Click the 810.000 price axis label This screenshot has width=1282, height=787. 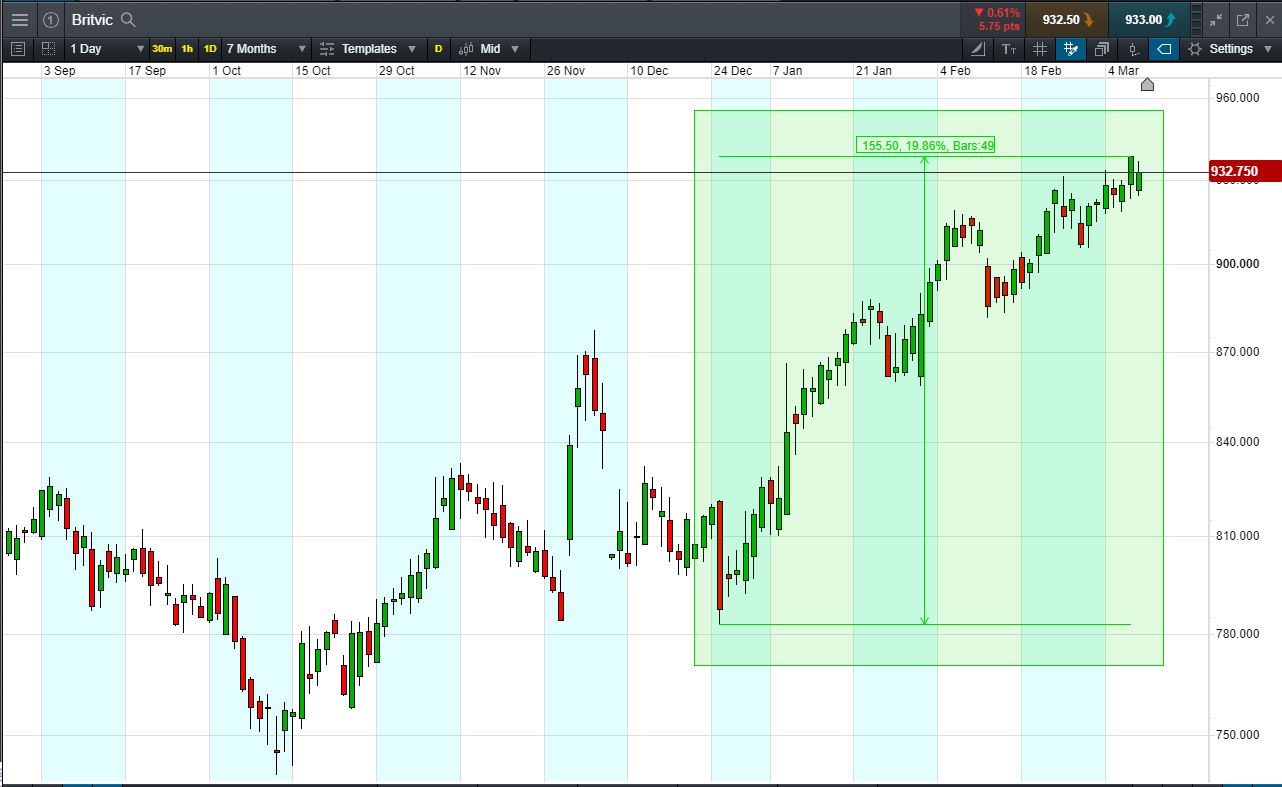tap(1236, 536)
